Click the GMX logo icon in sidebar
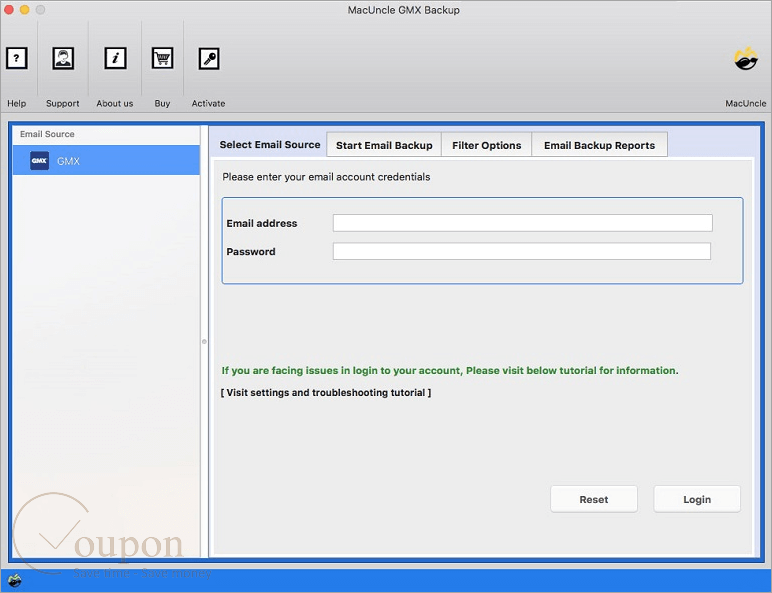Screen dimensions: 772x593 39,161
